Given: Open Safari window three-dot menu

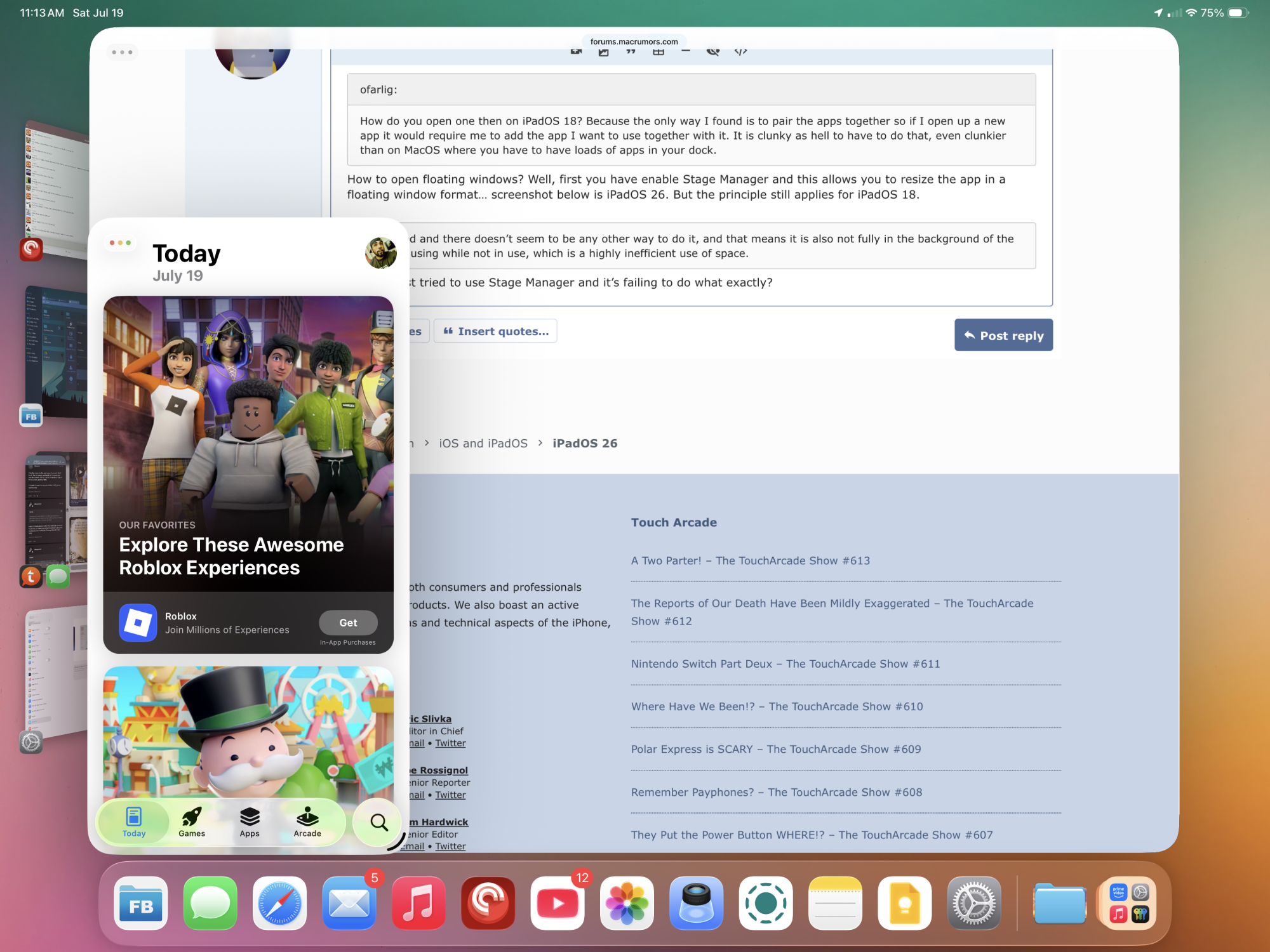Looking at the screenshot, I should 122,52.
